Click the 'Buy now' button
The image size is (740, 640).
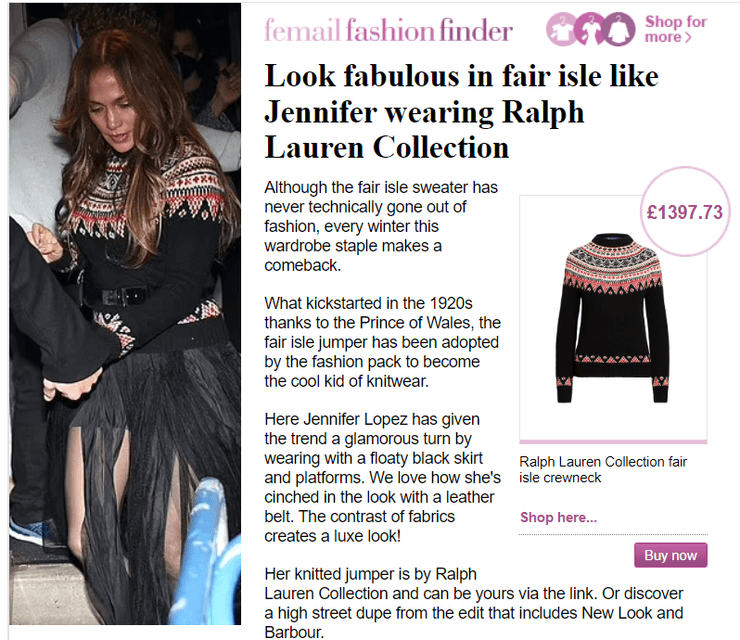pyautogui.click(x=671, y=555)
